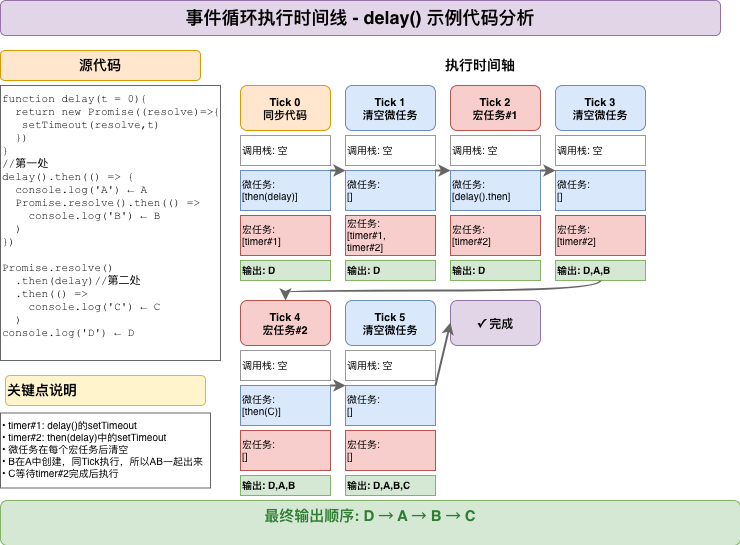
Task: Select Tick 4 microtask box with [then(C)]
Action: 285,405
